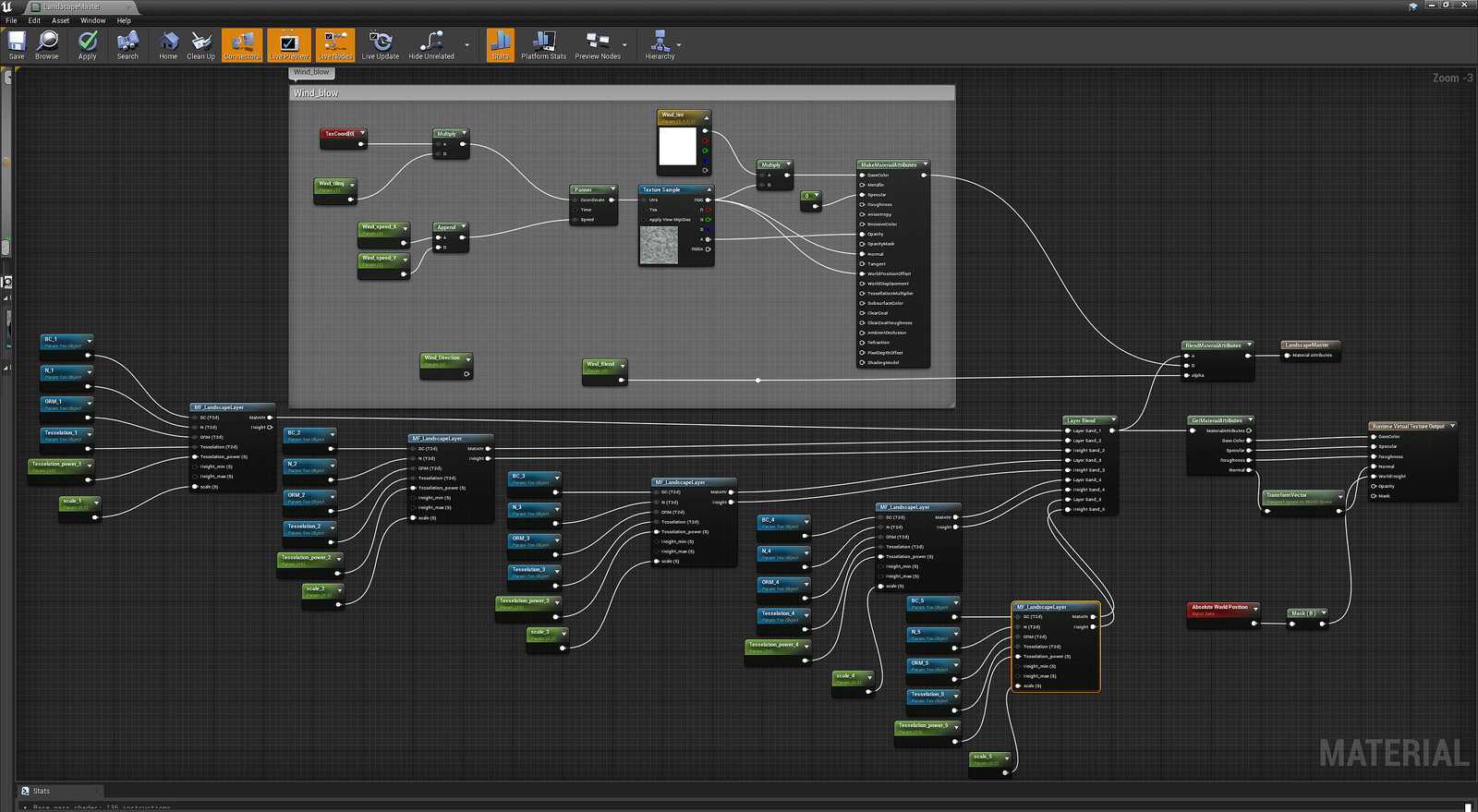Click the Save toolbar icon
Viewport: 1478px width, 812px height.
pyautogui.click(x=17, y=44)
